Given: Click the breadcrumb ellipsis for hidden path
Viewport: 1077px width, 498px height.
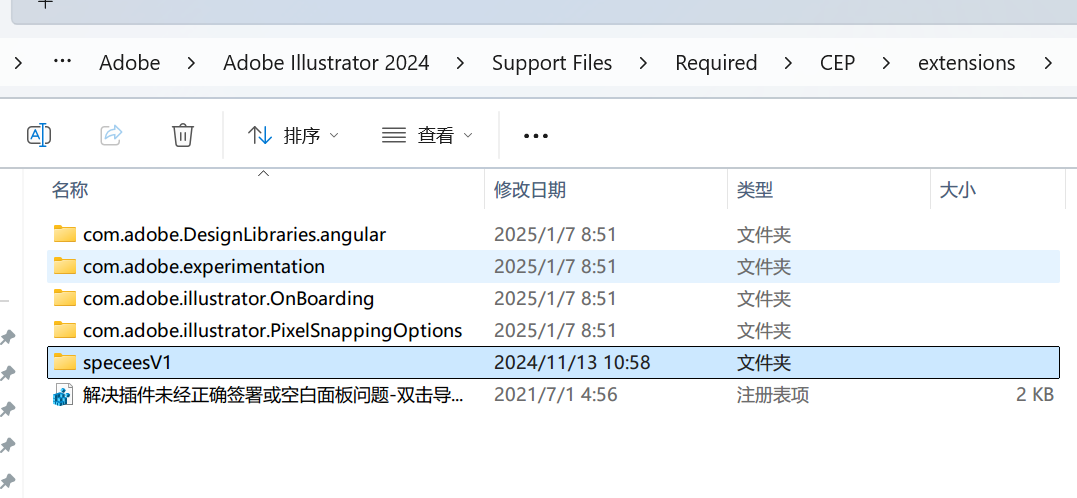Looking at the screenshot, I should tap(63, 62).
